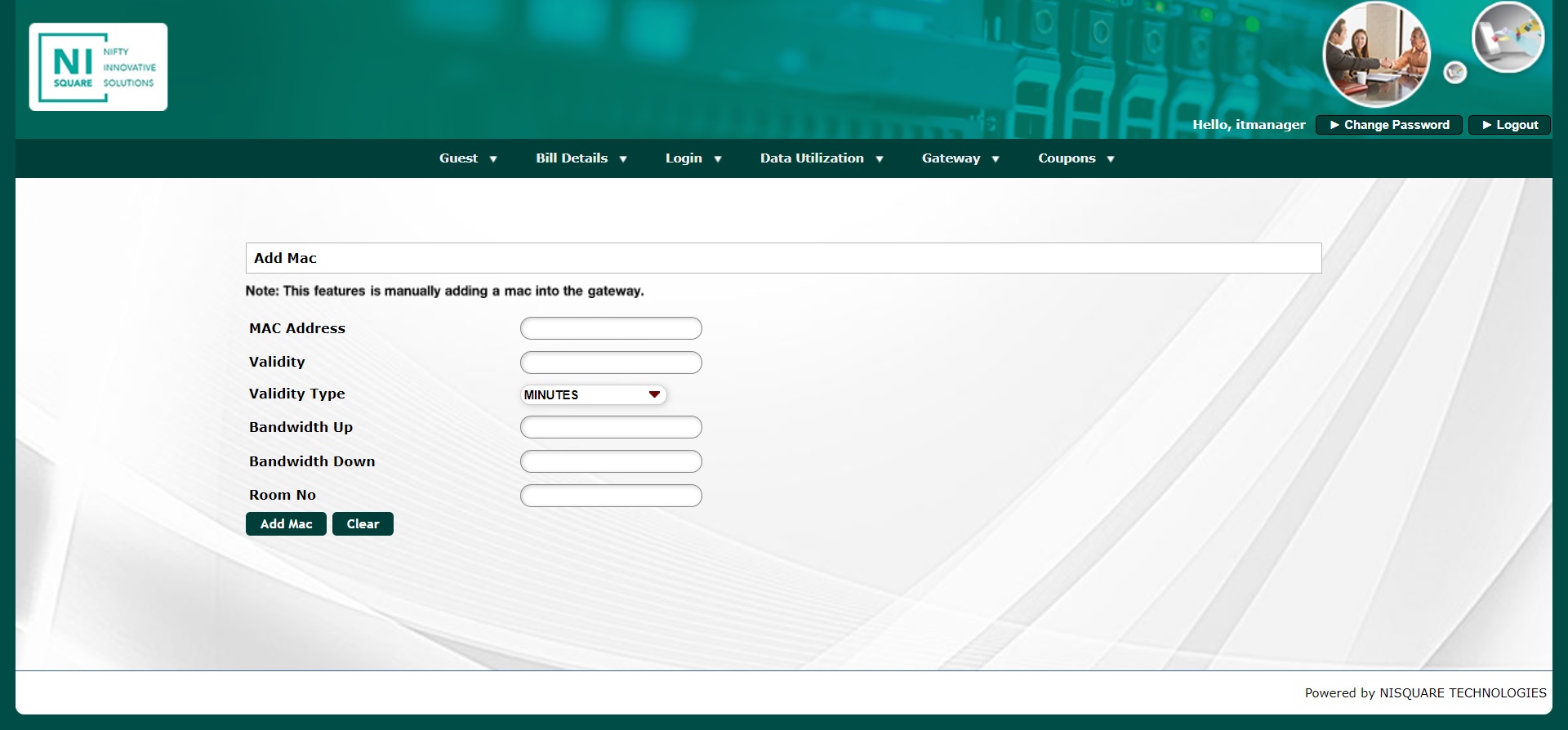
Task: Expand the Data Utilization dropdown arrow
Action: (x=880, y=159)
